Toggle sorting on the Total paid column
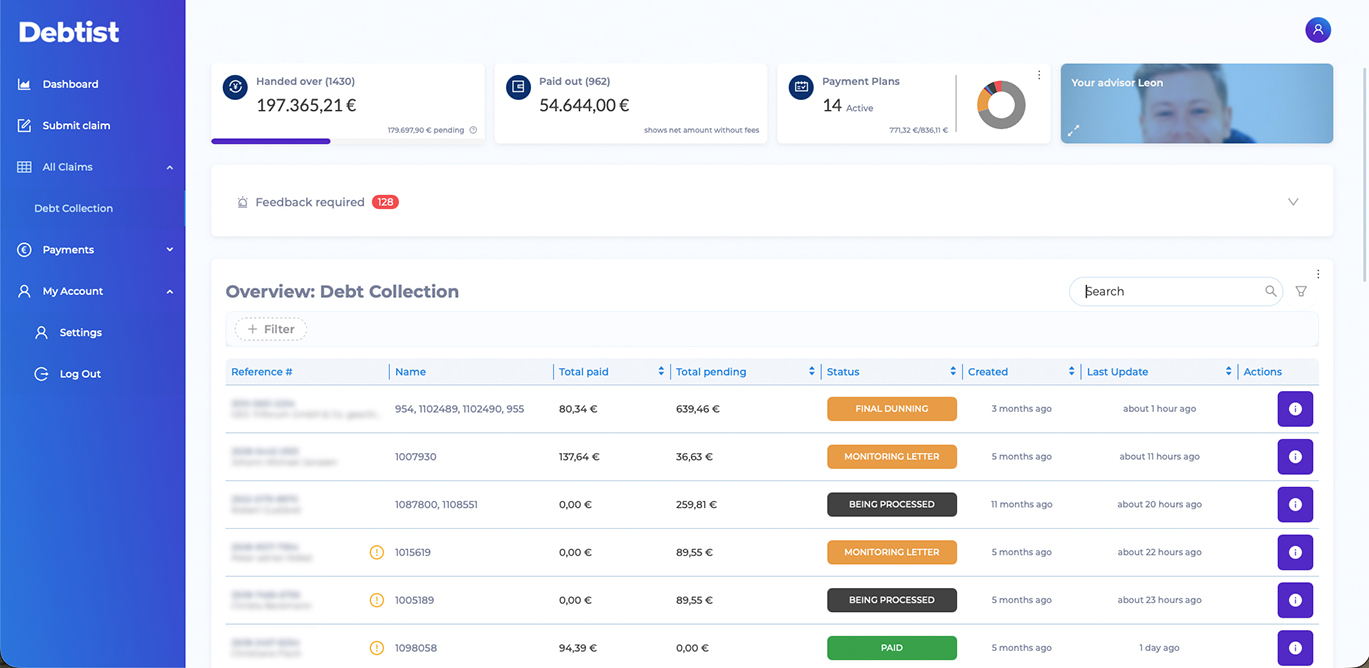Screen dimensions: 1369x668 pos(659,371)
